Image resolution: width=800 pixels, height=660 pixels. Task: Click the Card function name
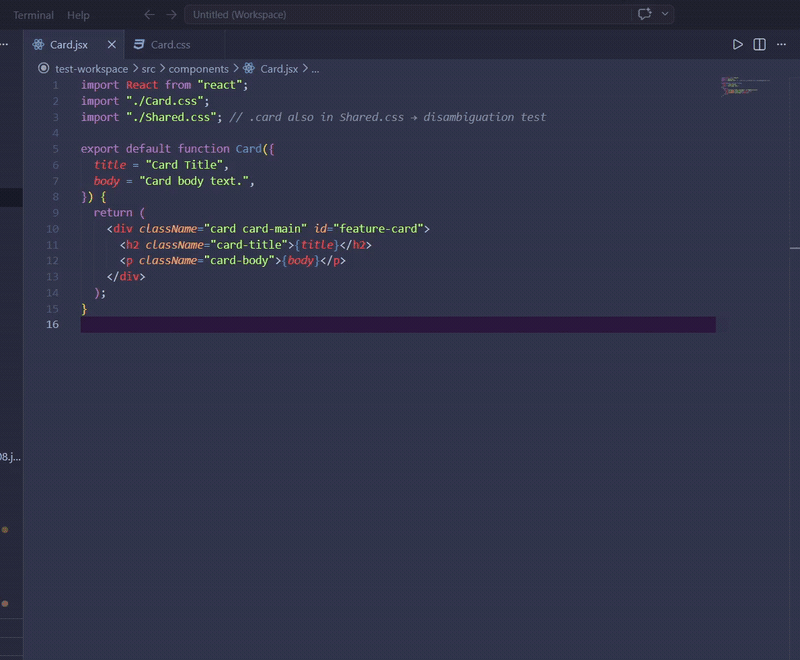248,149
